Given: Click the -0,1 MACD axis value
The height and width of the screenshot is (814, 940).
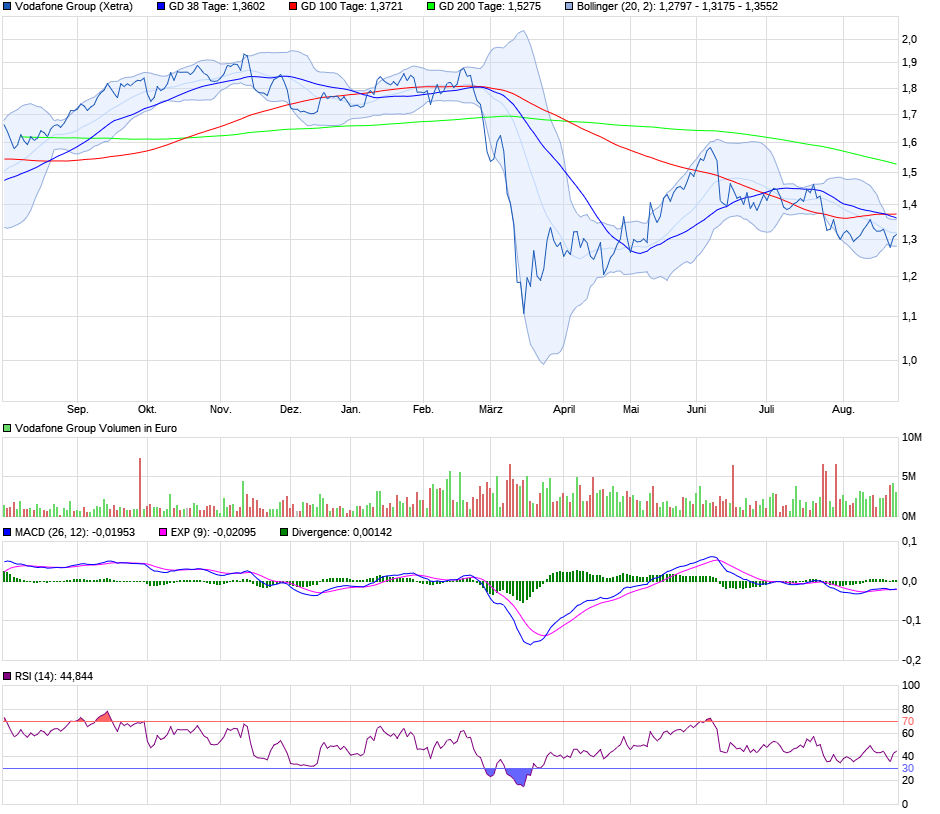Looking at the screenshot, I should point(911,620).
